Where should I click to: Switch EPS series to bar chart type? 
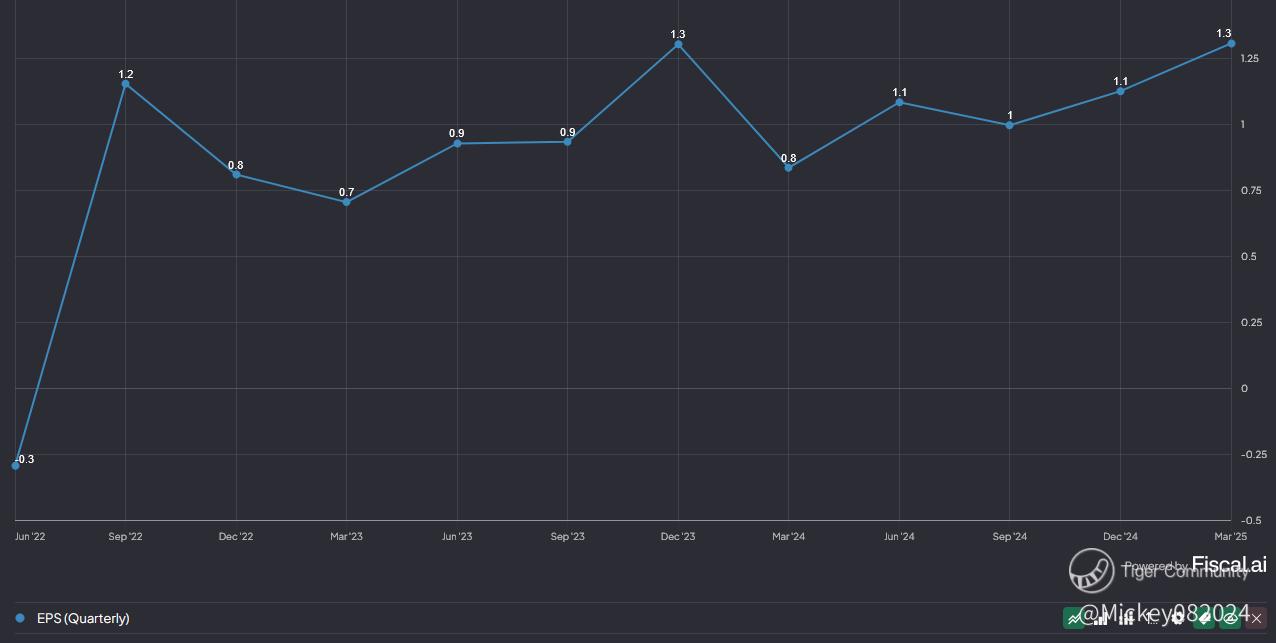(1101, 618)
